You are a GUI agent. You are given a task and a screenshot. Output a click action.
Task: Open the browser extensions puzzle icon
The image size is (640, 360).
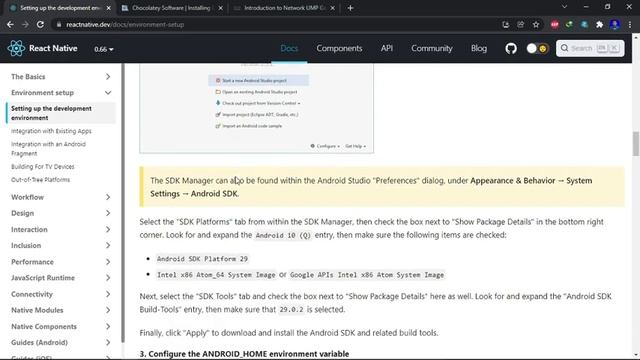click(x=599, y=25)
